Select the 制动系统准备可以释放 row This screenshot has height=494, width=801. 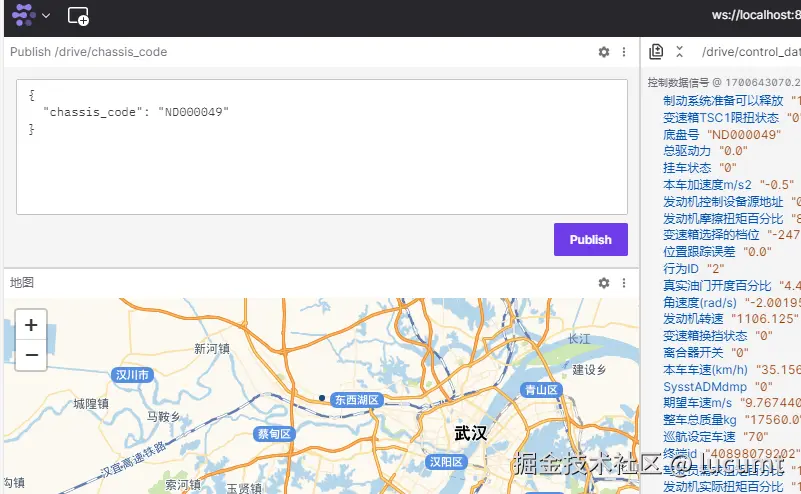click(732, 101)
